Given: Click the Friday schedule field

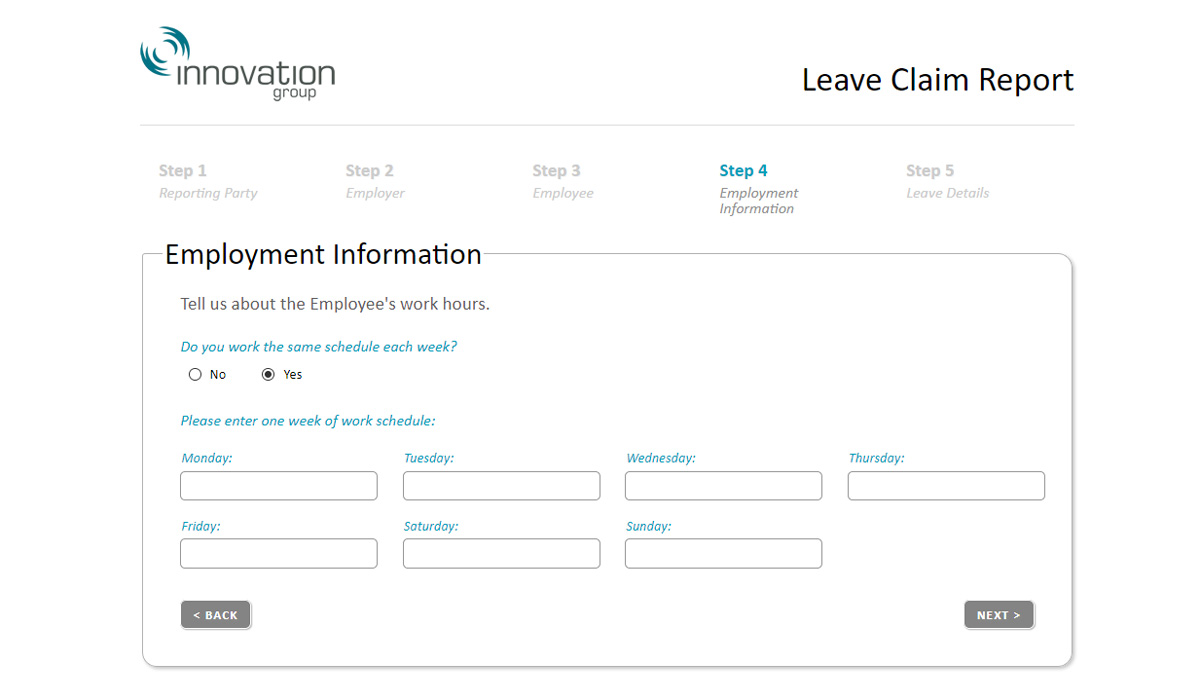Looking at the screenshot, I should 279,553.
